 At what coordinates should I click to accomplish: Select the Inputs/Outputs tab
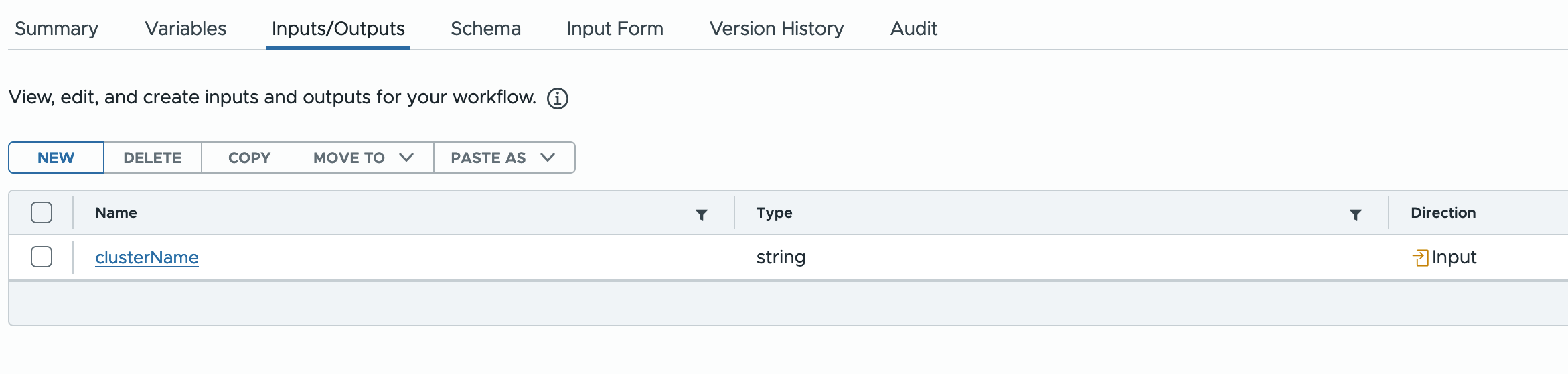338,29
